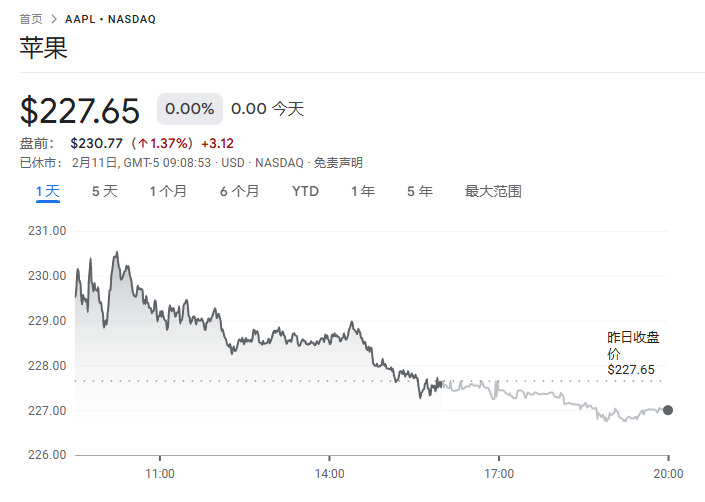Select the 1天 range tab
This screenshot has width=705, height=502.
click(48, 191)
